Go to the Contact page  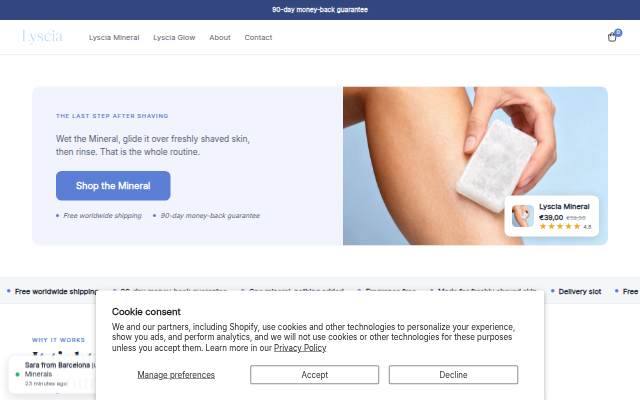point(258,38)
